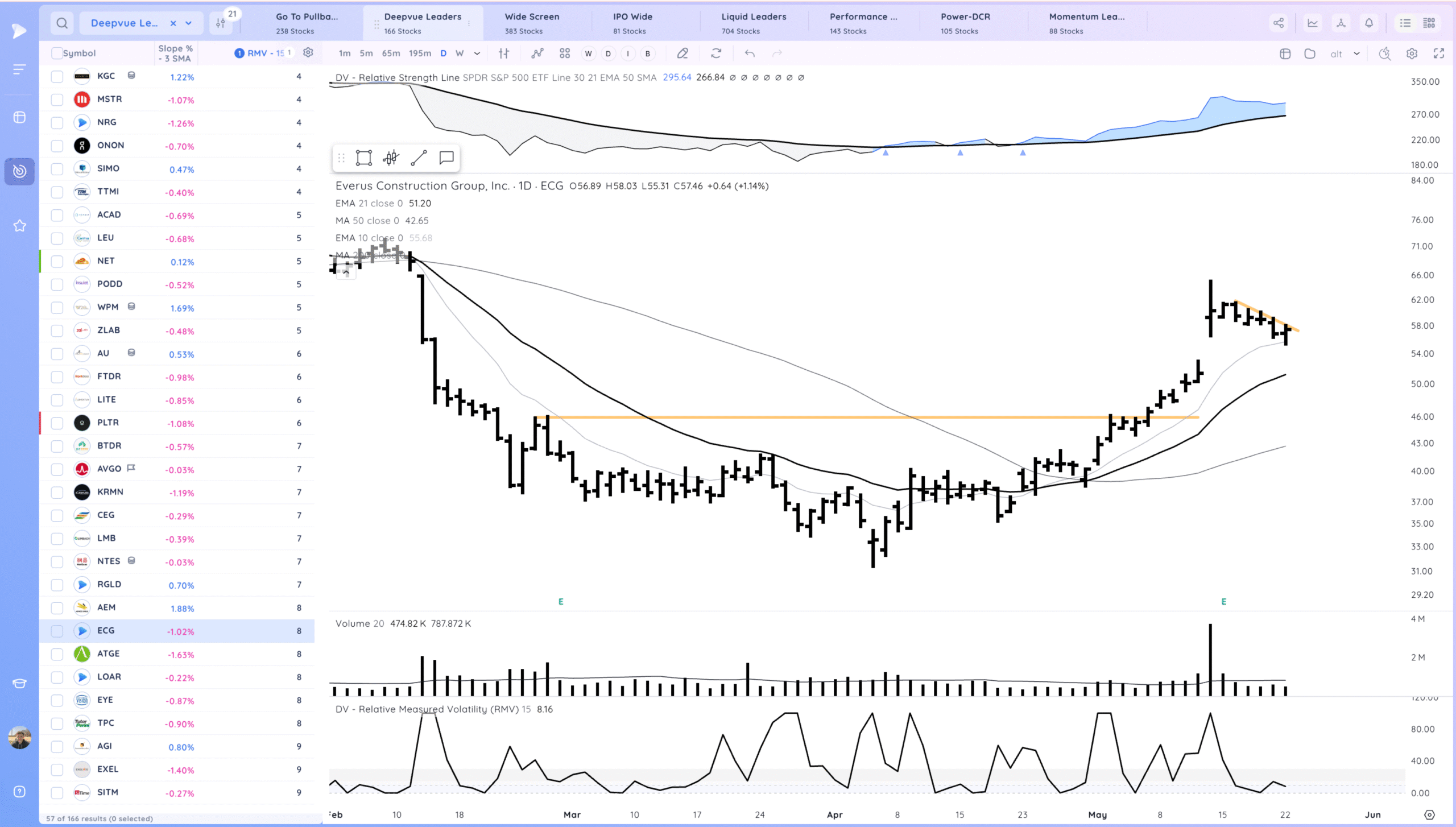
Task: Open the alt template dropdown
Action: [1345, 54]
